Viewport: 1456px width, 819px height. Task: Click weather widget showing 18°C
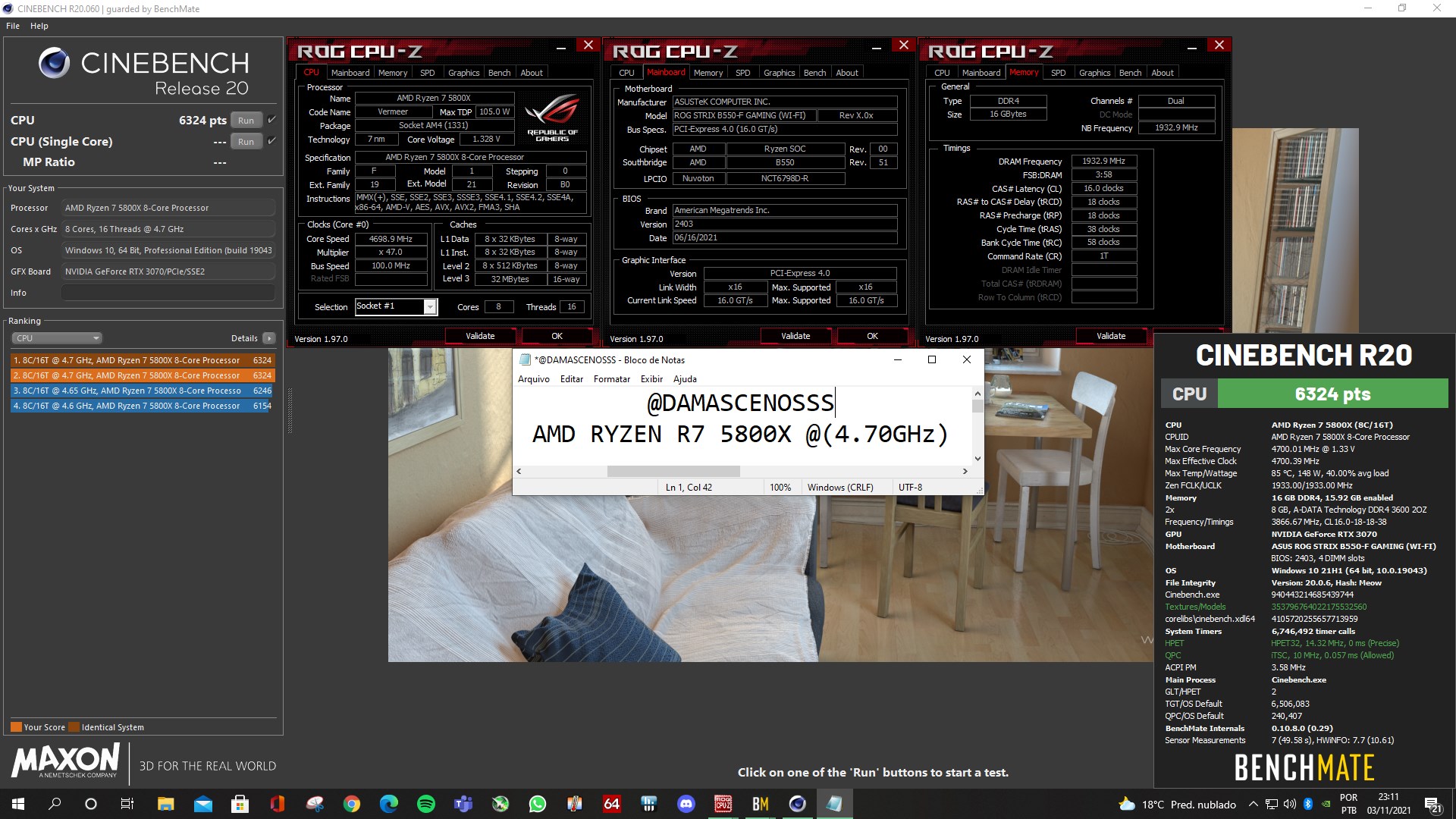[1177, 805]
